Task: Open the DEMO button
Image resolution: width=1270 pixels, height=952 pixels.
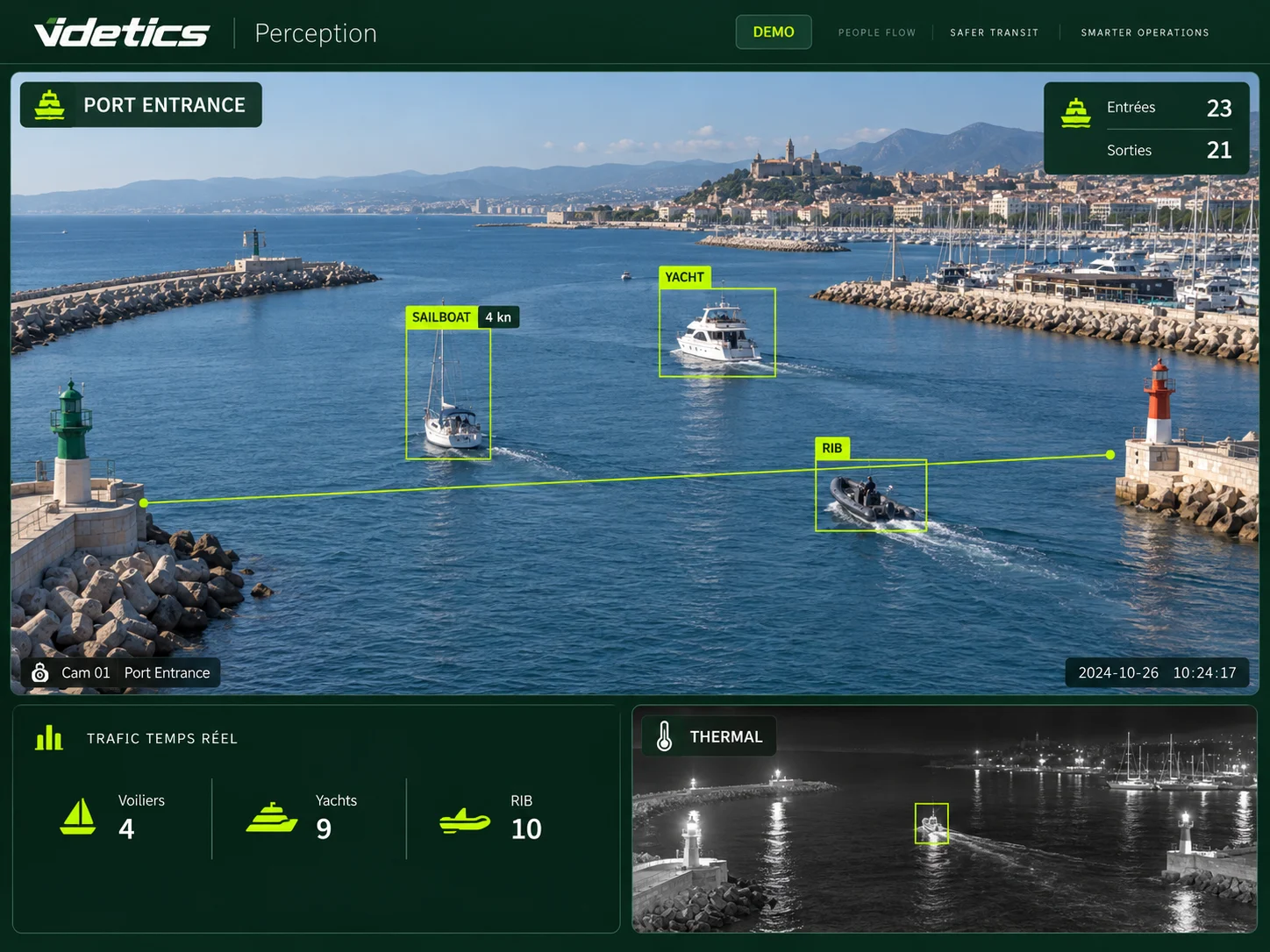Action: click(774, 32)
